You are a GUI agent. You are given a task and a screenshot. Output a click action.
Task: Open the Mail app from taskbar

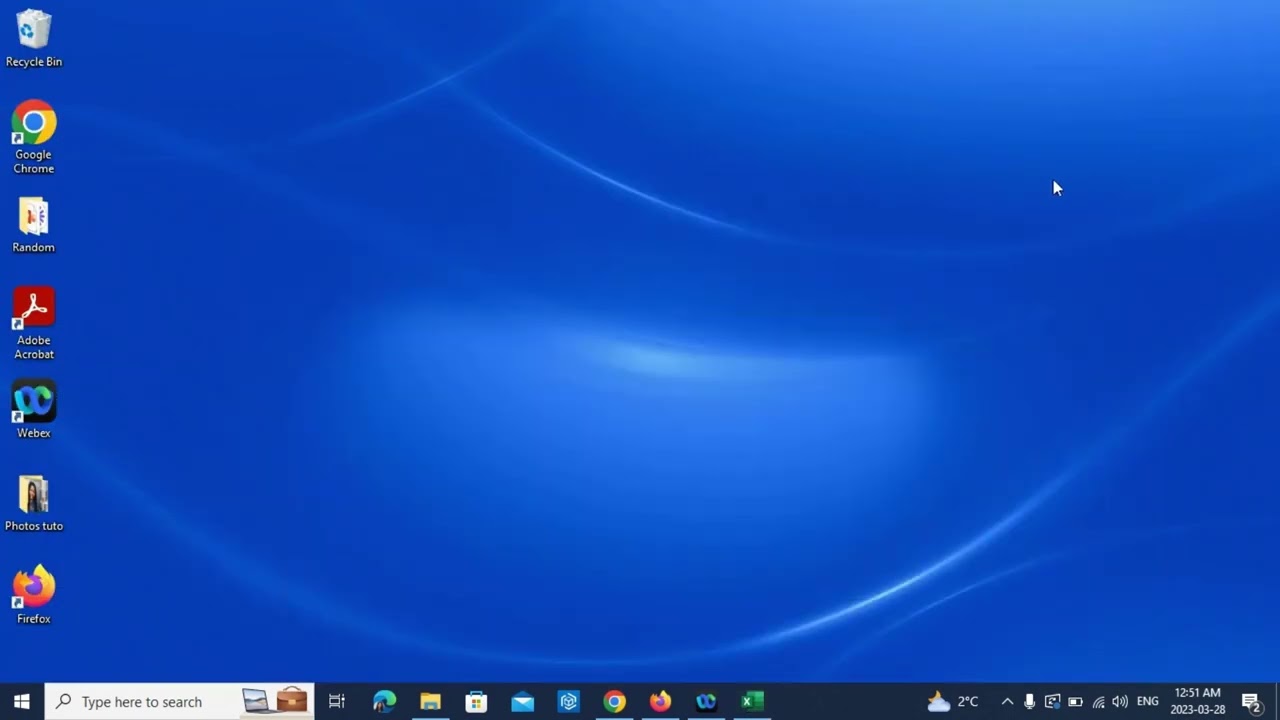click(x=522, y=701)
